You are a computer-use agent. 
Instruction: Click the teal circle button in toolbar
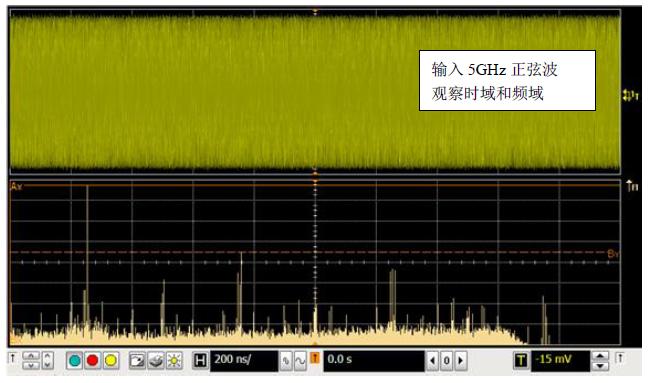click(75, 360)
